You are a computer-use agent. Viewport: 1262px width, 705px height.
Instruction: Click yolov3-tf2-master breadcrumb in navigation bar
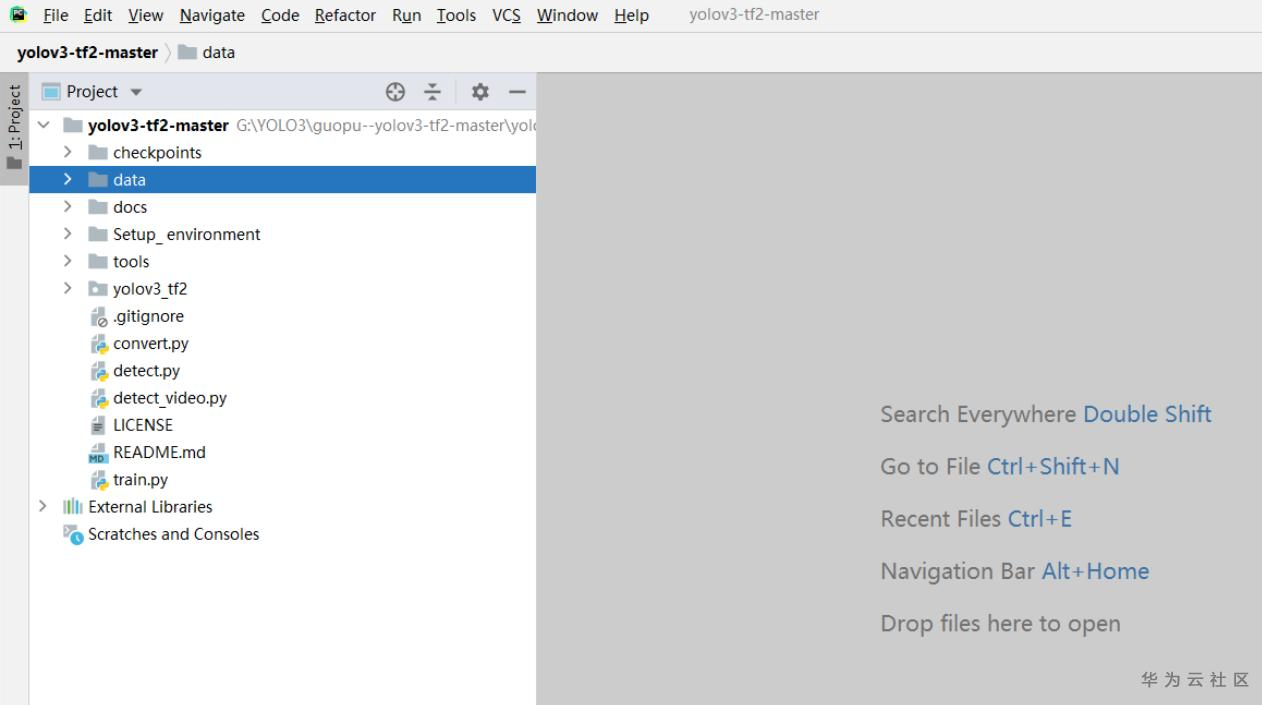pyautogui.click(x=87, y=52)
